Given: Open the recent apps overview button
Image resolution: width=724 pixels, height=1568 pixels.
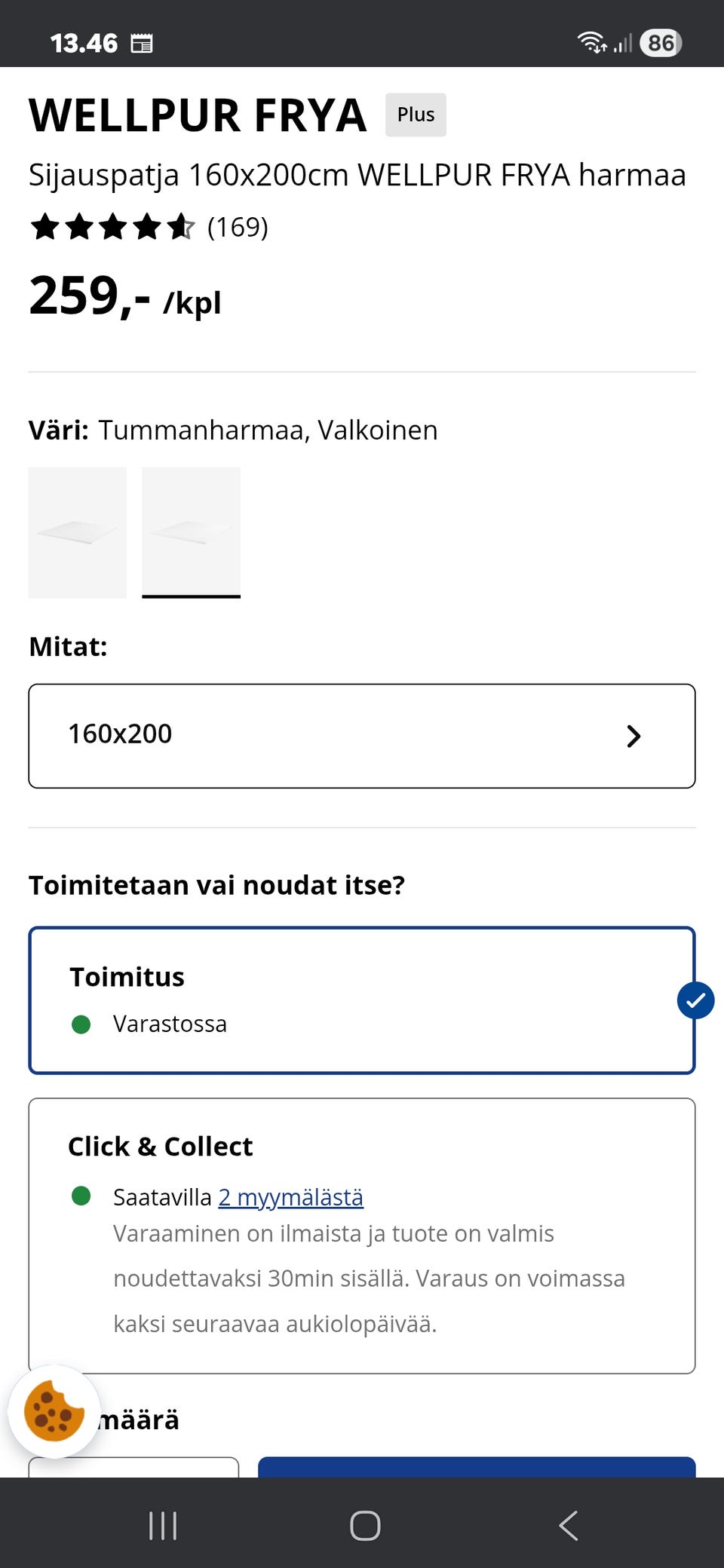Looking at the screenshot, I should (163, 1525).
